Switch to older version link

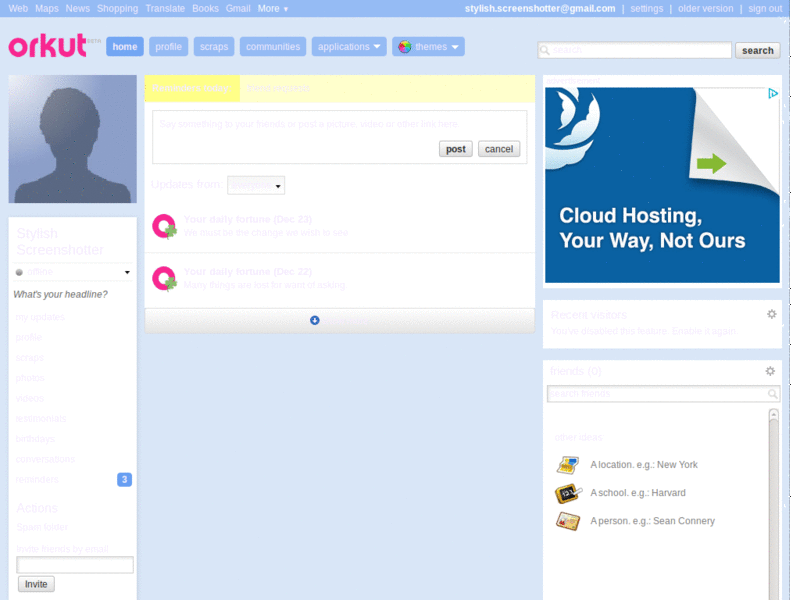(705, 9)
